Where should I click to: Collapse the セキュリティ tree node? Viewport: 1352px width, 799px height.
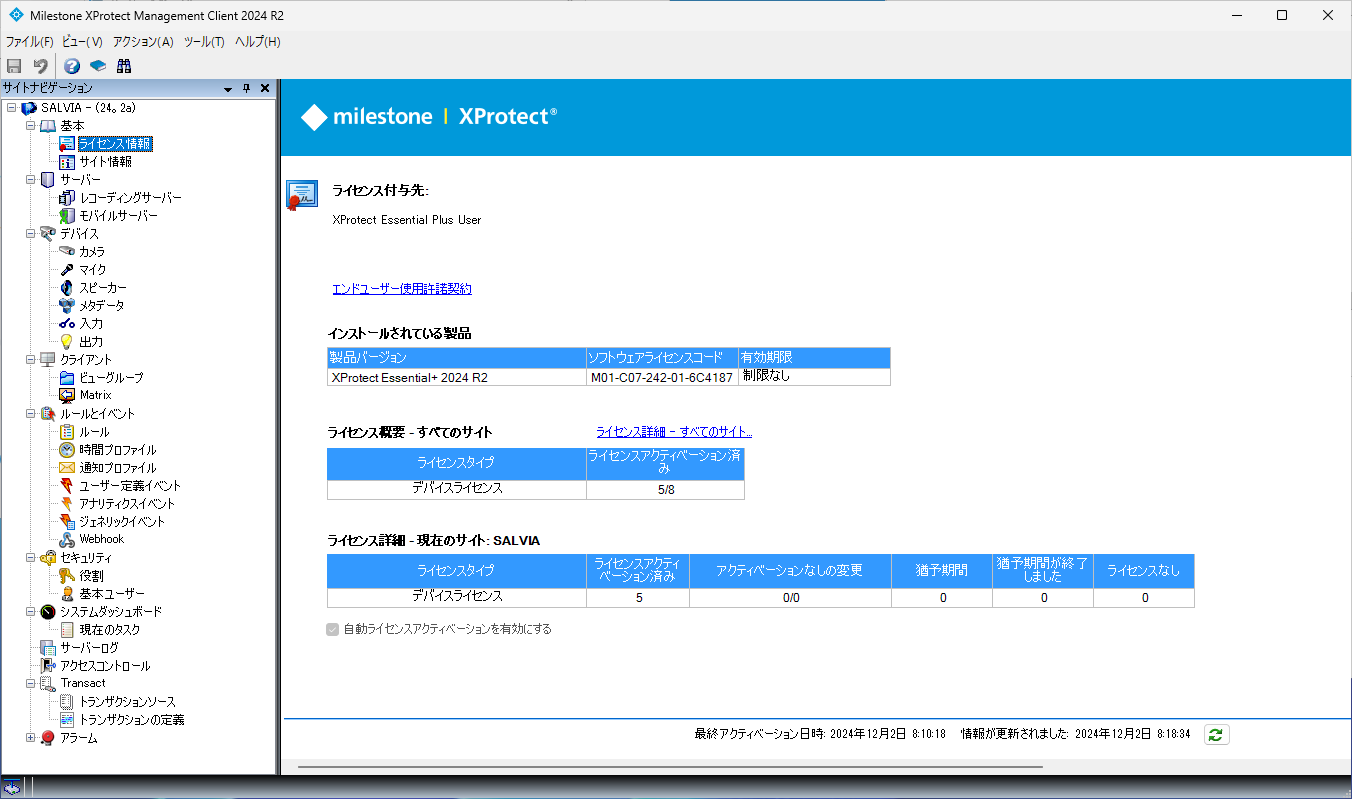click(31, 558)
